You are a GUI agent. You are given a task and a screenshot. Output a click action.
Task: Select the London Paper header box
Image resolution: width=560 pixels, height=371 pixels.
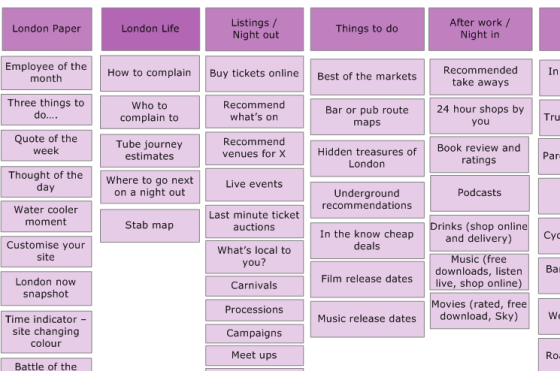click(x=47, y=29)
